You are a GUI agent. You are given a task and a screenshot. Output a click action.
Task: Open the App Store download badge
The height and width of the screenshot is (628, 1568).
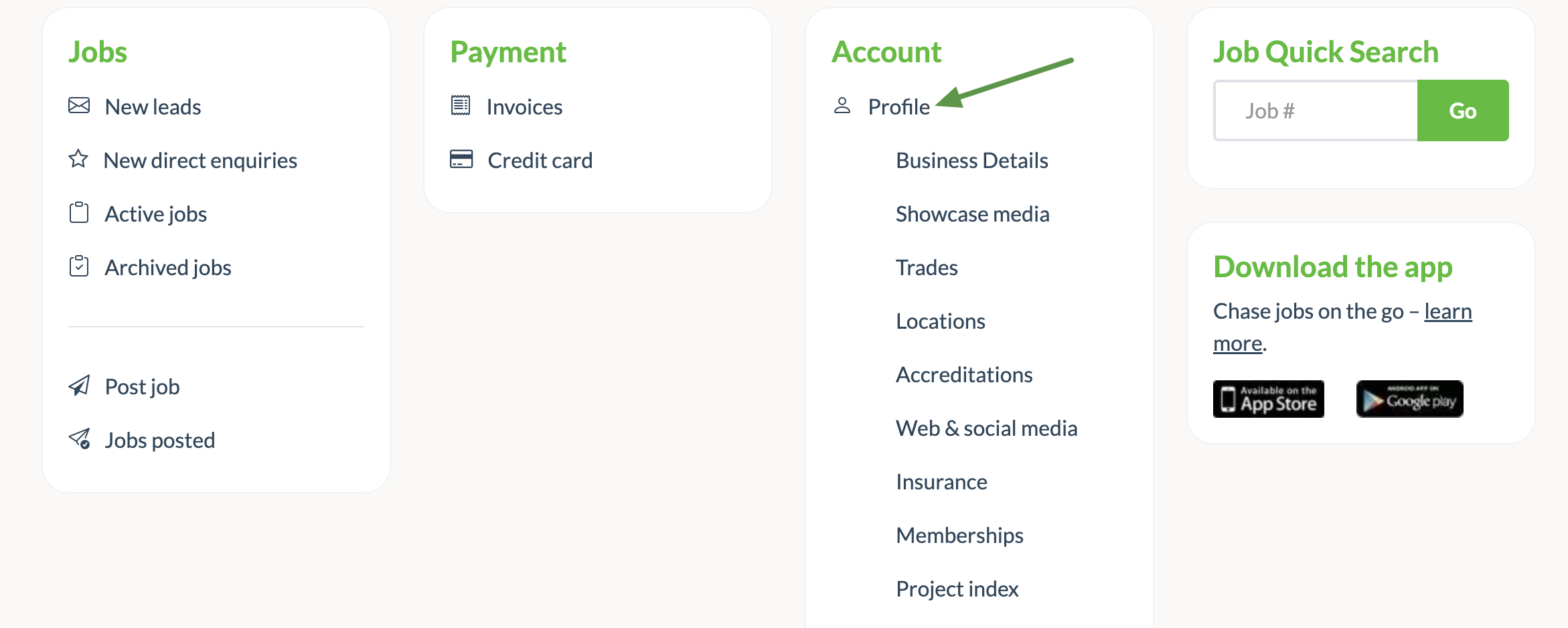click(x=1268, y=399)
